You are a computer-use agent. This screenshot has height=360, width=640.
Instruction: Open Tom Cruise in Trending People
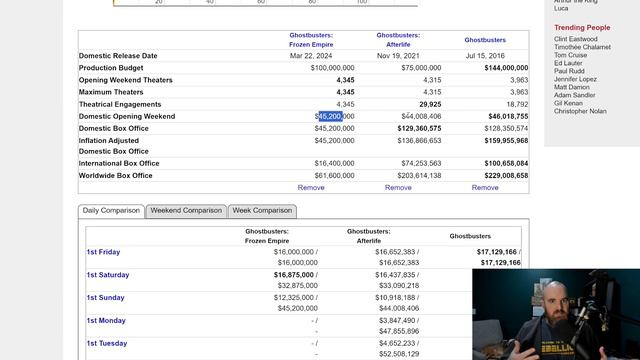coord(570,55)
